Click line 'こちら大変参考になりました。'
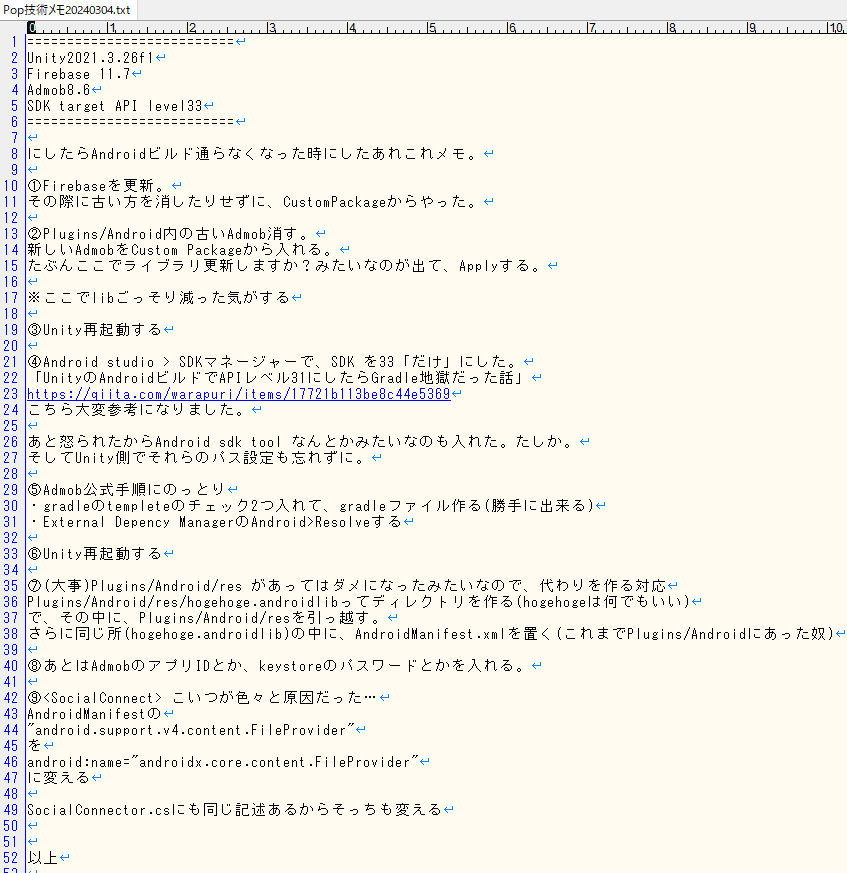This screenshot has height=873, width=847. tap(137, 409)
